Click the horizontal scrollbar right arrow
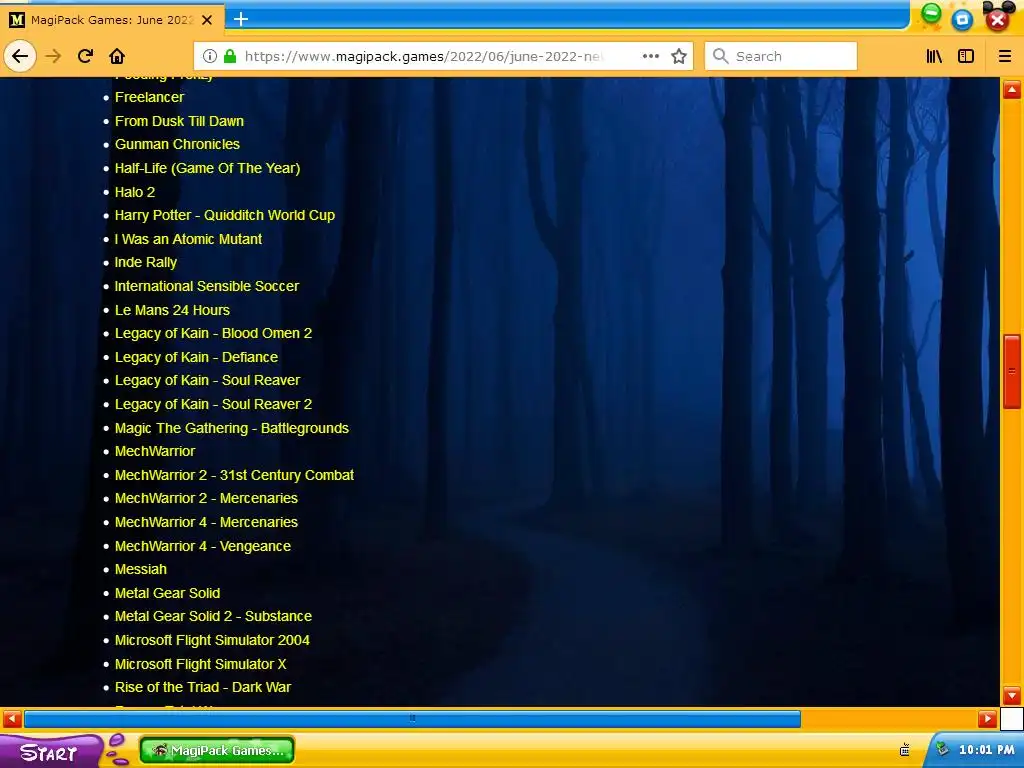Image resolution: width=1024 pixels, height=768 pixels. (x=987, y=719)
